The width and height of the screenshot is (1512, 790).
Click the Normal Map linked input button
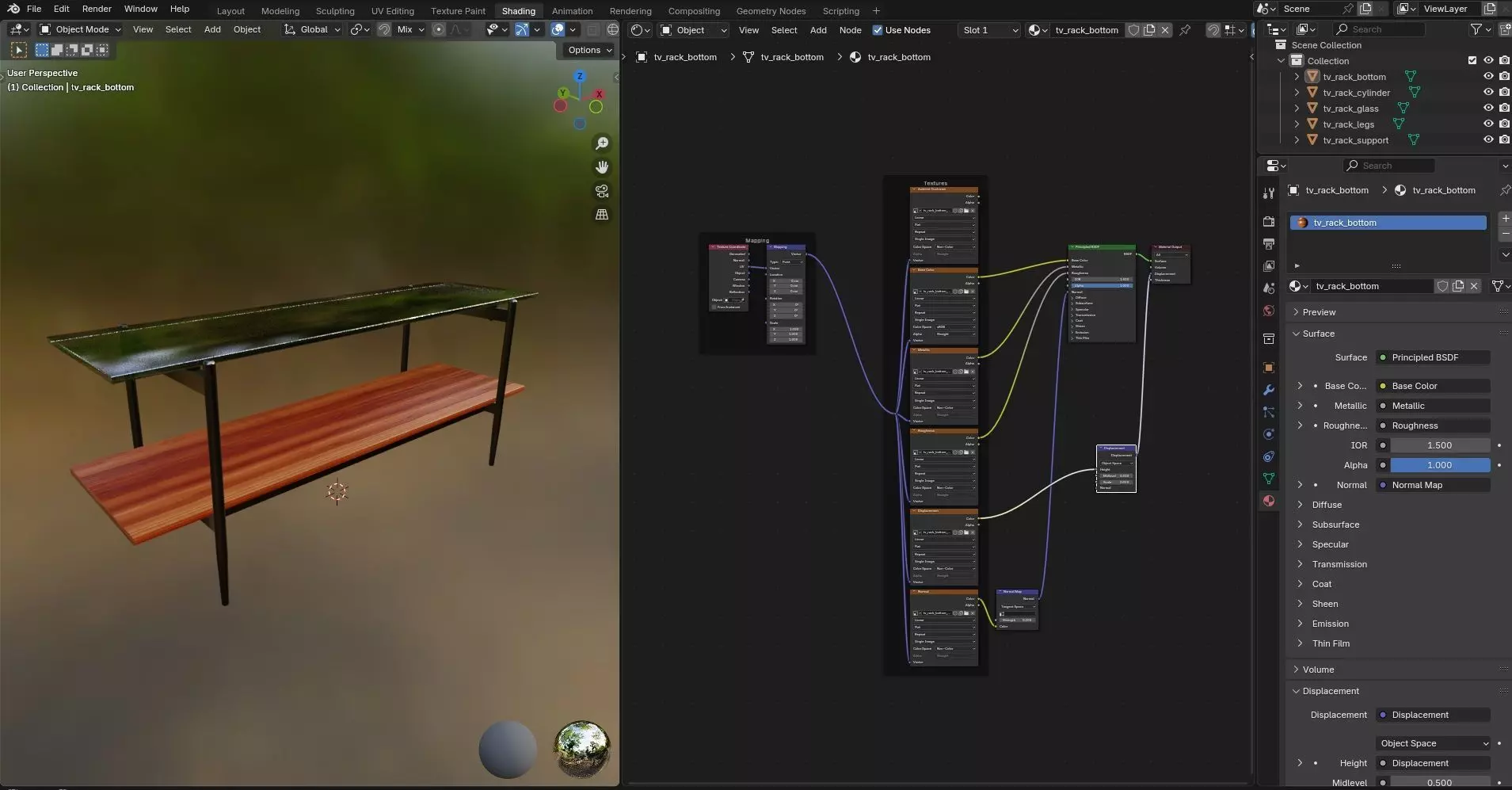[x=1434, y=485]
